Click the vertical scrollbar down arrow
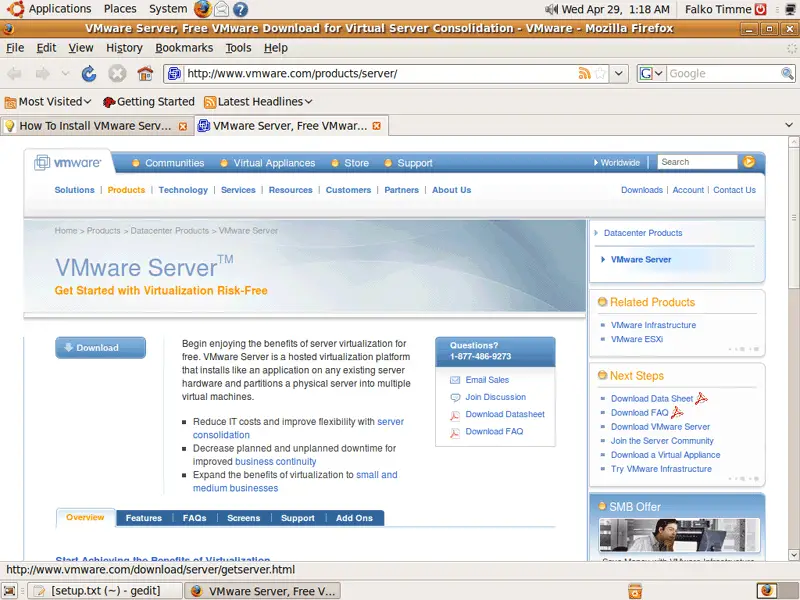 793,555
